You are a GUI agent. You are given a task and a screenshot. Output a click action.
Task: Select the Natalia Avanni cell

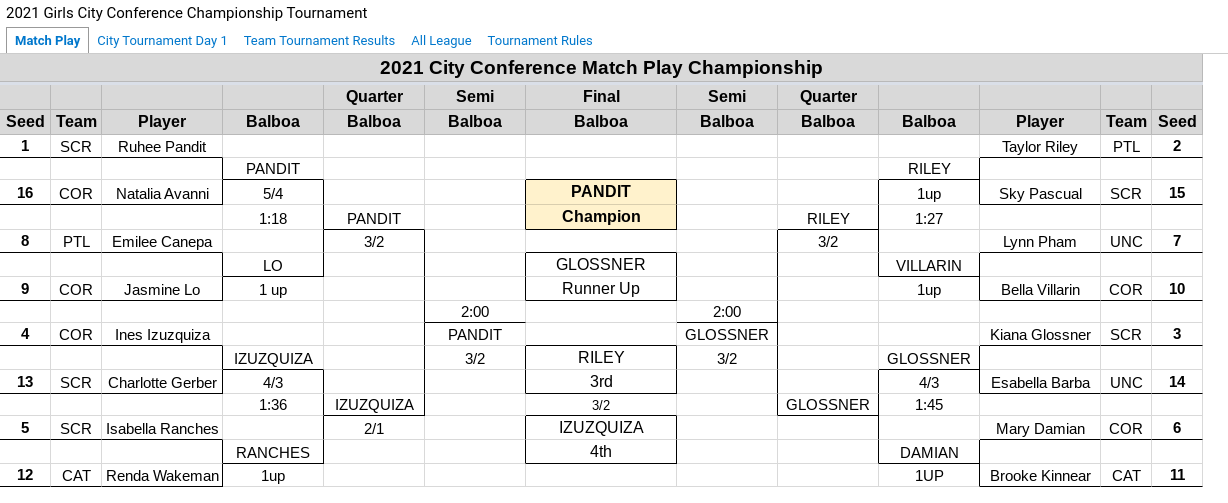click(162, 193)
